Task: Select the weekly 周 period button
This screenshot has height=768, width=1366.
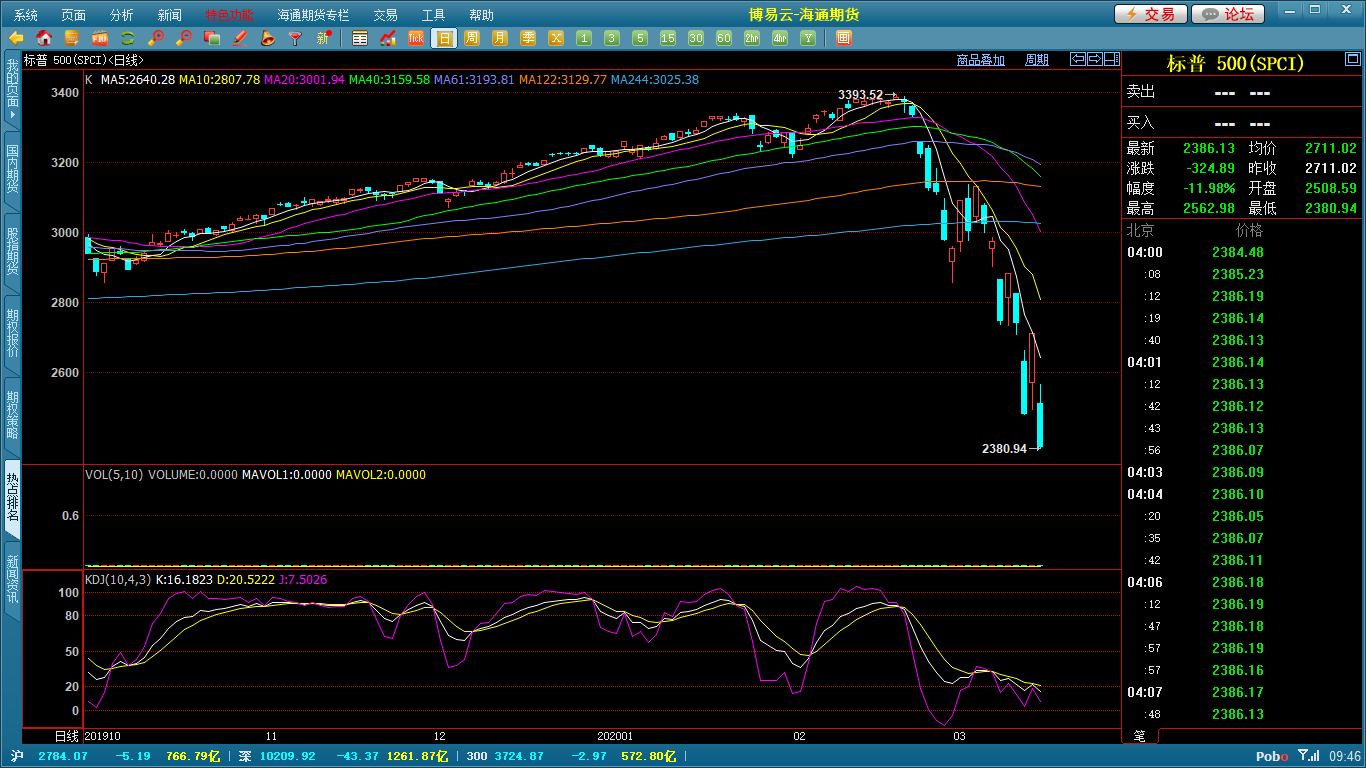Action: (472, 38)
